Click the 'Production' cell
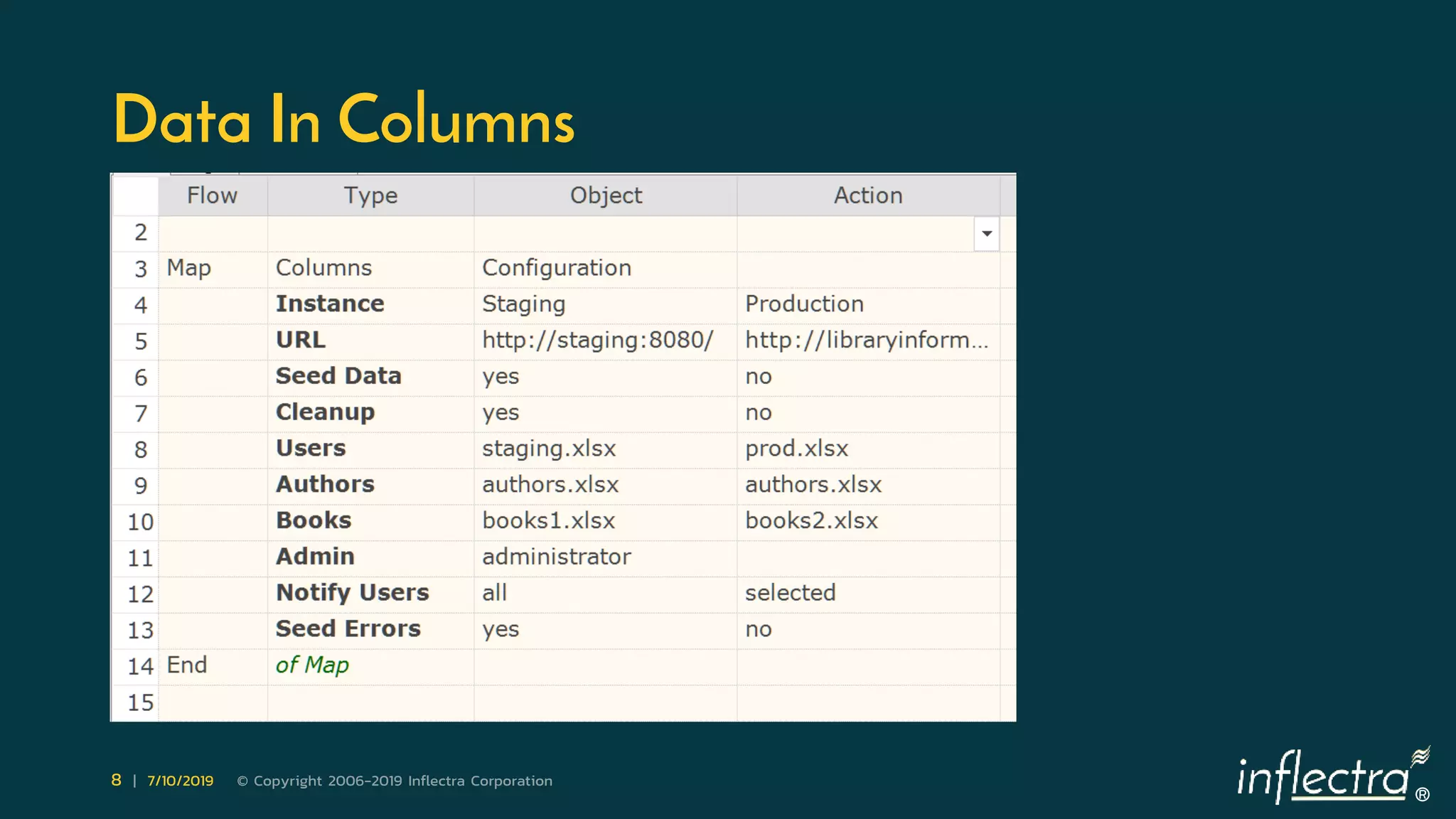The image size is (1456, 819). click(868, 306)
